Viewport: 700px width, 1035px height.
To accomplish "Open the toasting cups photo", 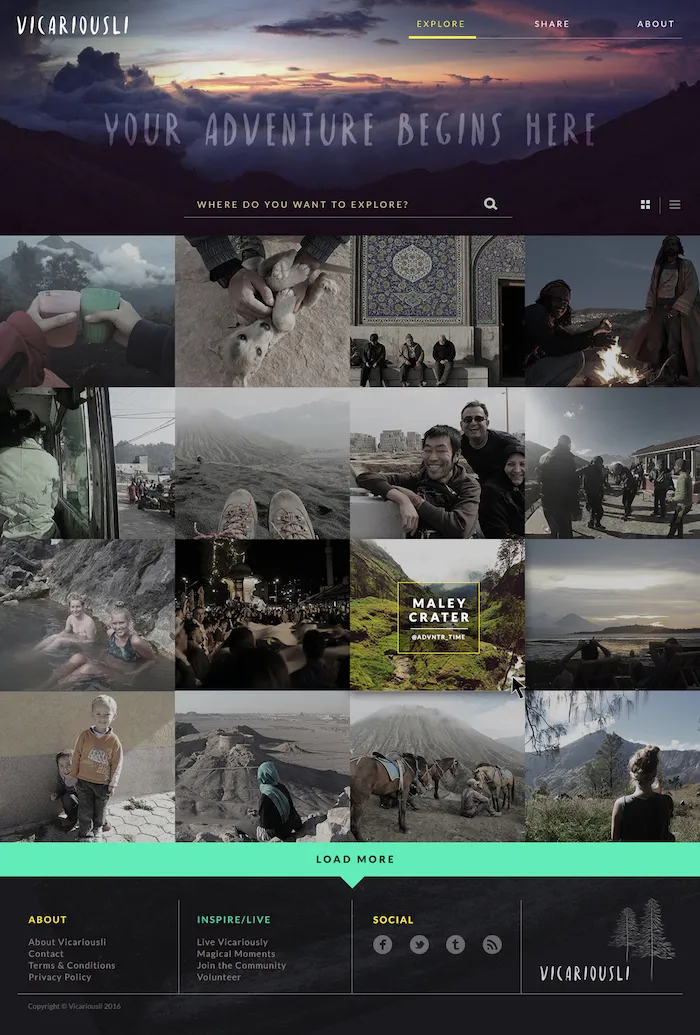I will pos(87,311).
